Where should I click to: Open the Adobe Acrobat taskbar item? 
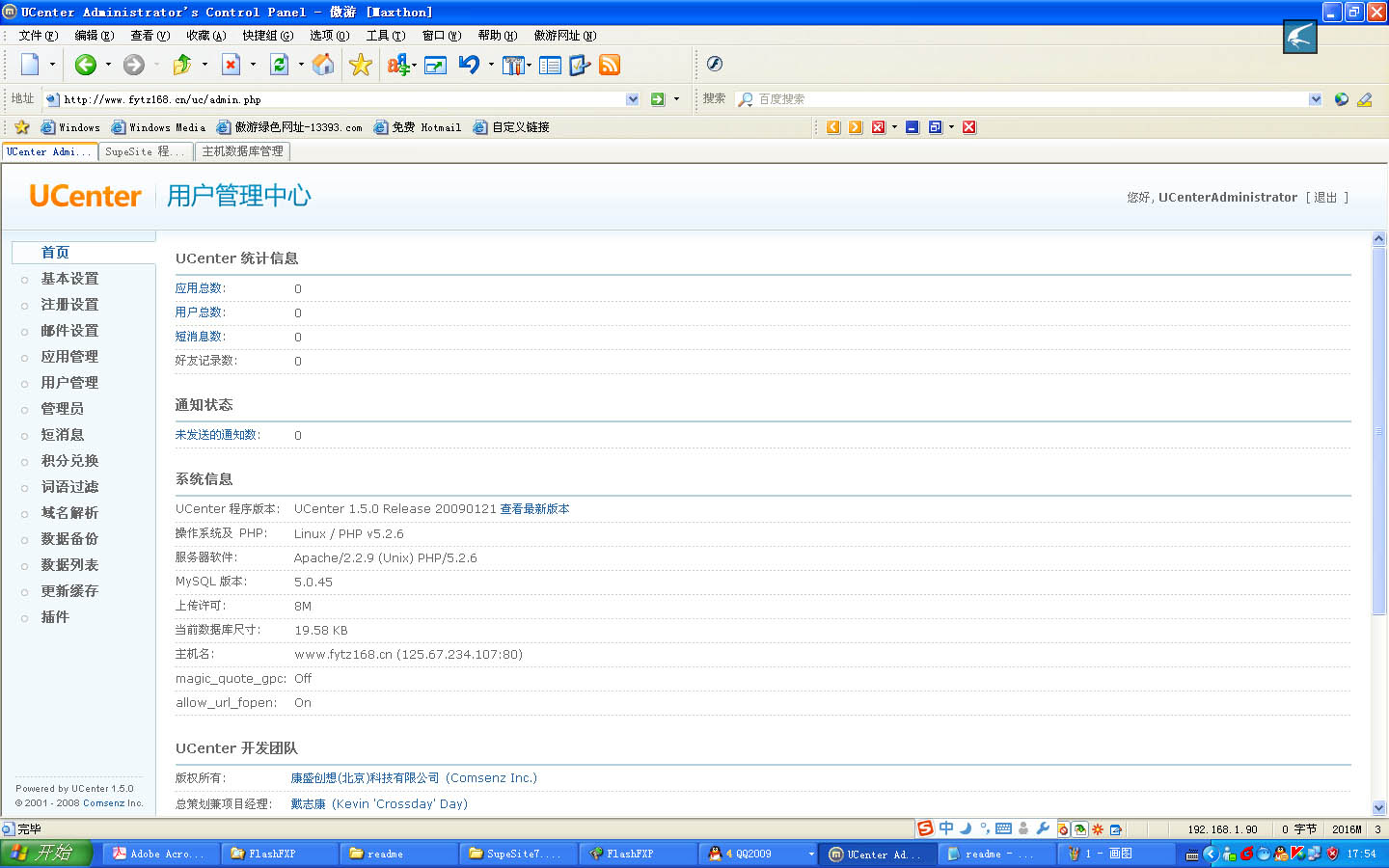pos(160,854)
